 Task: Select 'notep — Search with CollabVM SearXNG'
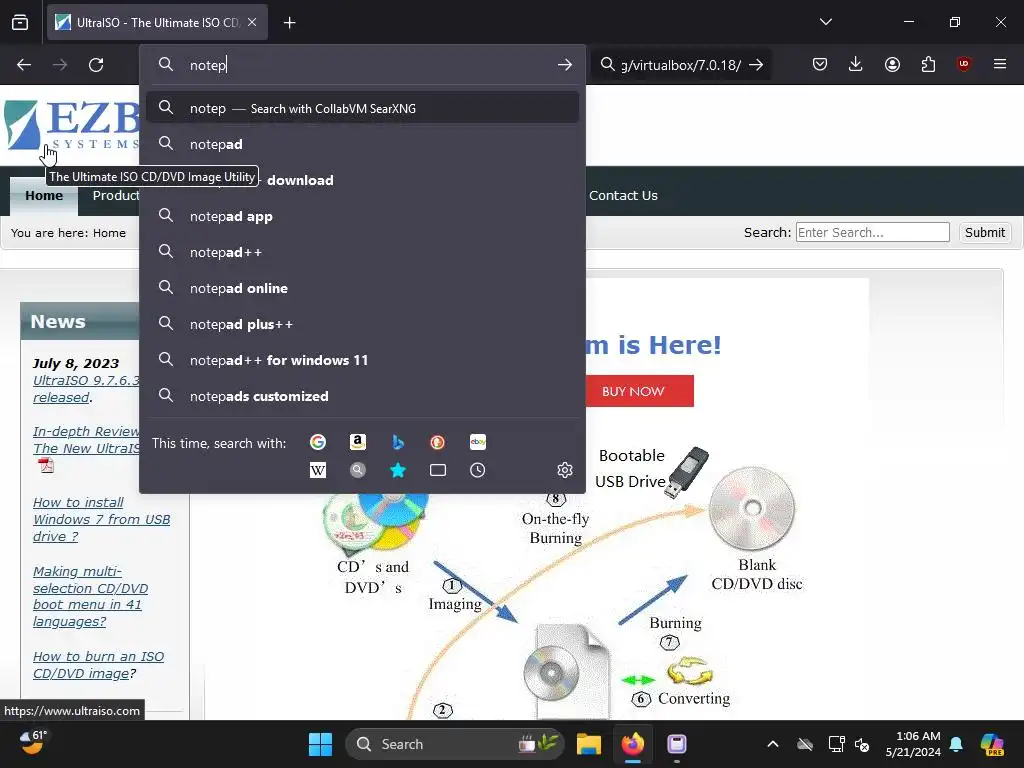point(362,108)
